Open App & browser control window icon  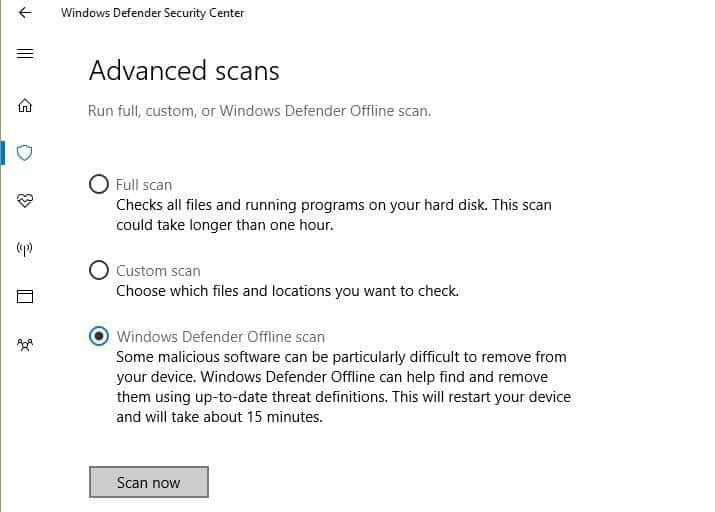tap(25, 296)
